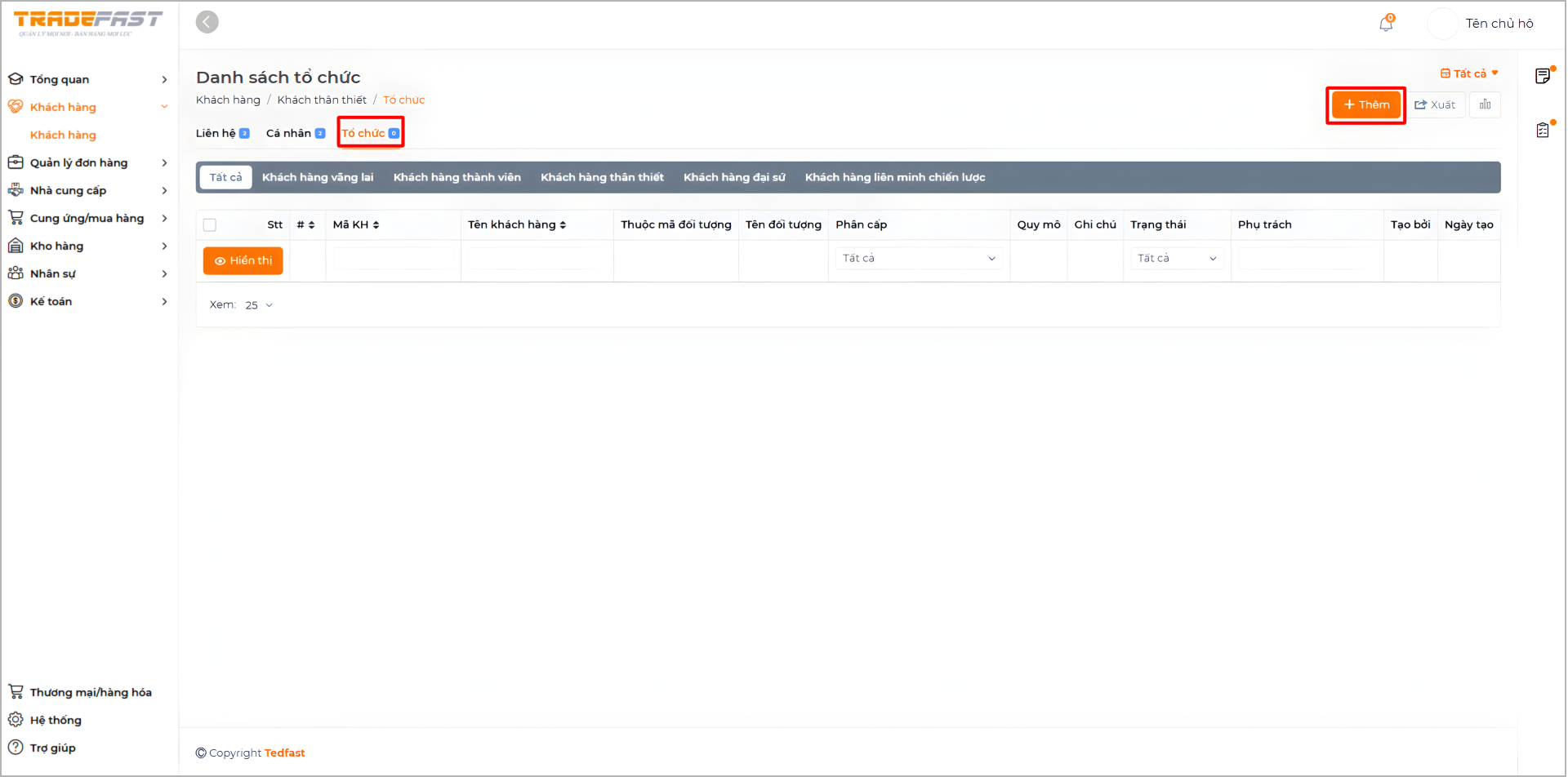Sort by Mã KH column
Screen dimensions: 1568x777
click(x=357, y=225)
